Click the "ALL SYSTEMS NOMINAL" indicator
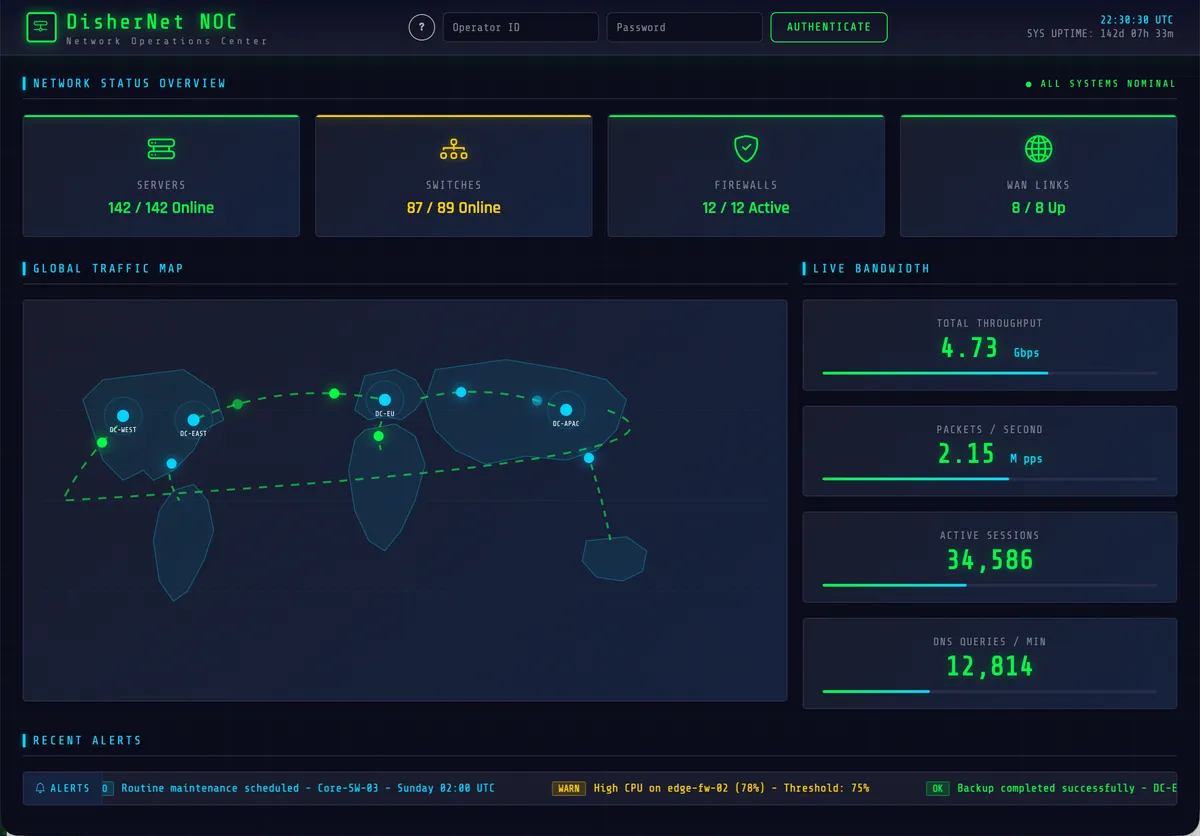The width and height of the screenshot is (1200, 836). (1101, 84)
